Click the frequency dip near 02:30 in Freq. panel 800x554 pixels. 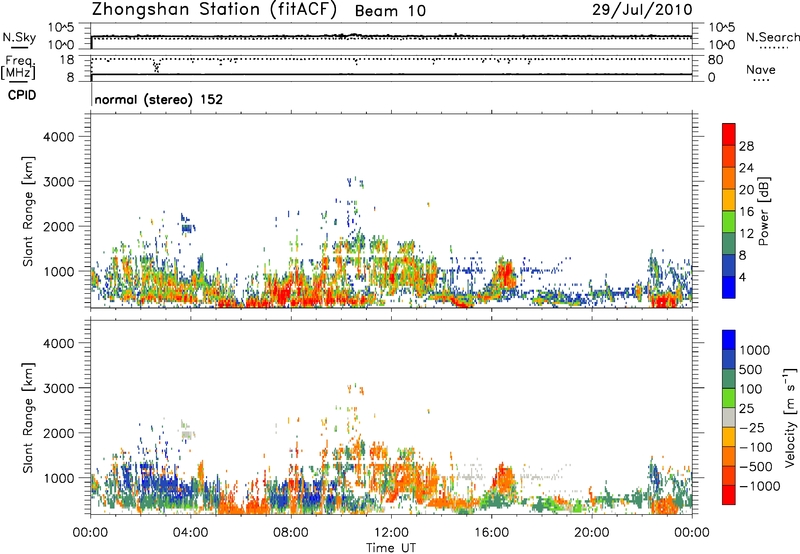click(156, 66)
